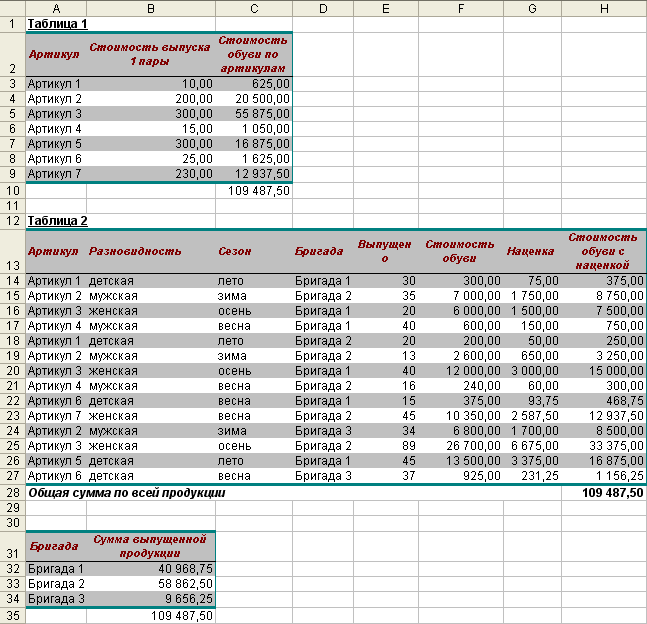Click header 'Стоимость обуви с наценкой'
Viewport: 647px width, 624px height.
point(603,251)
